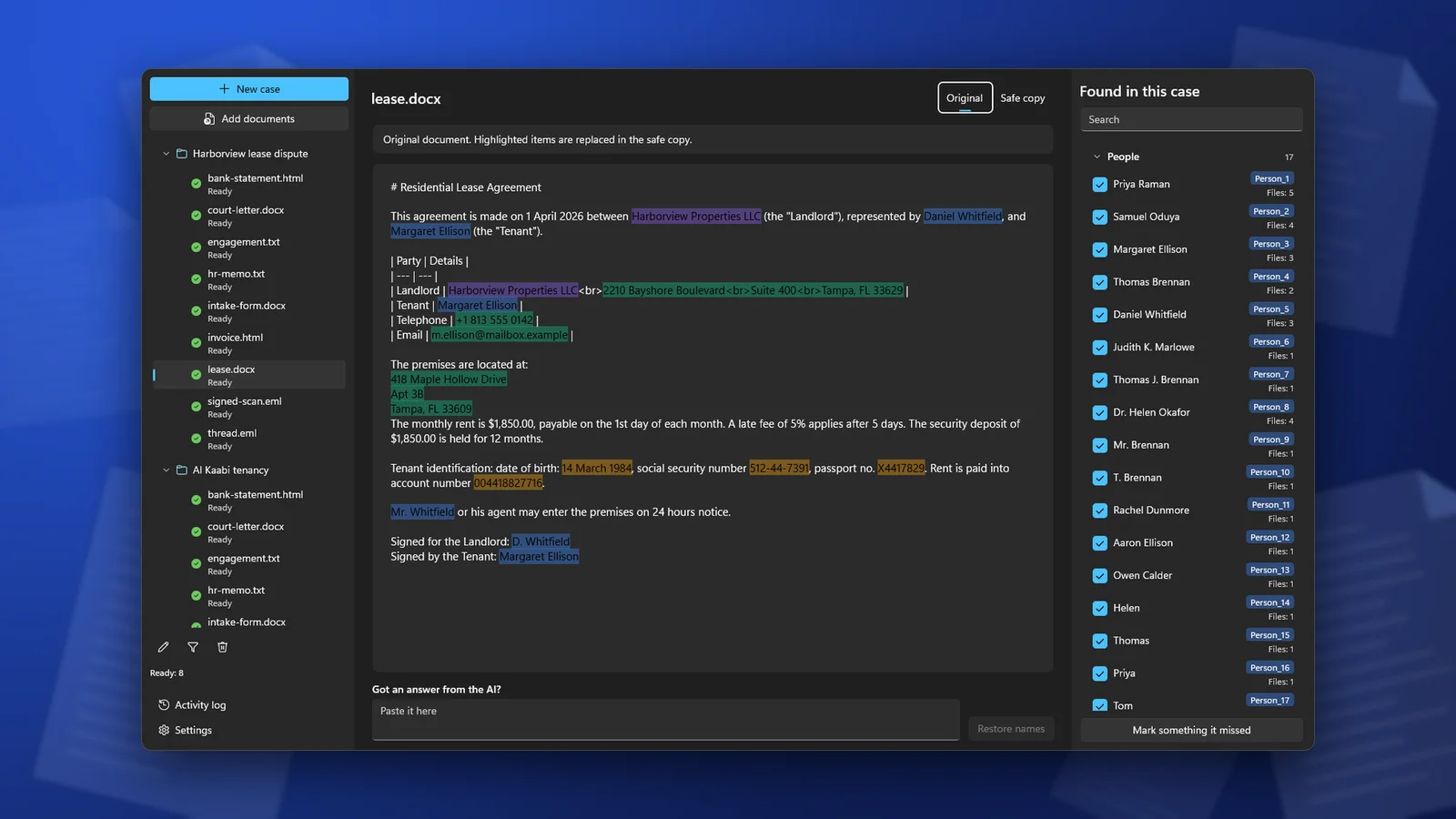Viewport: 1456px width, 819px height.
Task: Focus the Search field
Action: 1191,119
